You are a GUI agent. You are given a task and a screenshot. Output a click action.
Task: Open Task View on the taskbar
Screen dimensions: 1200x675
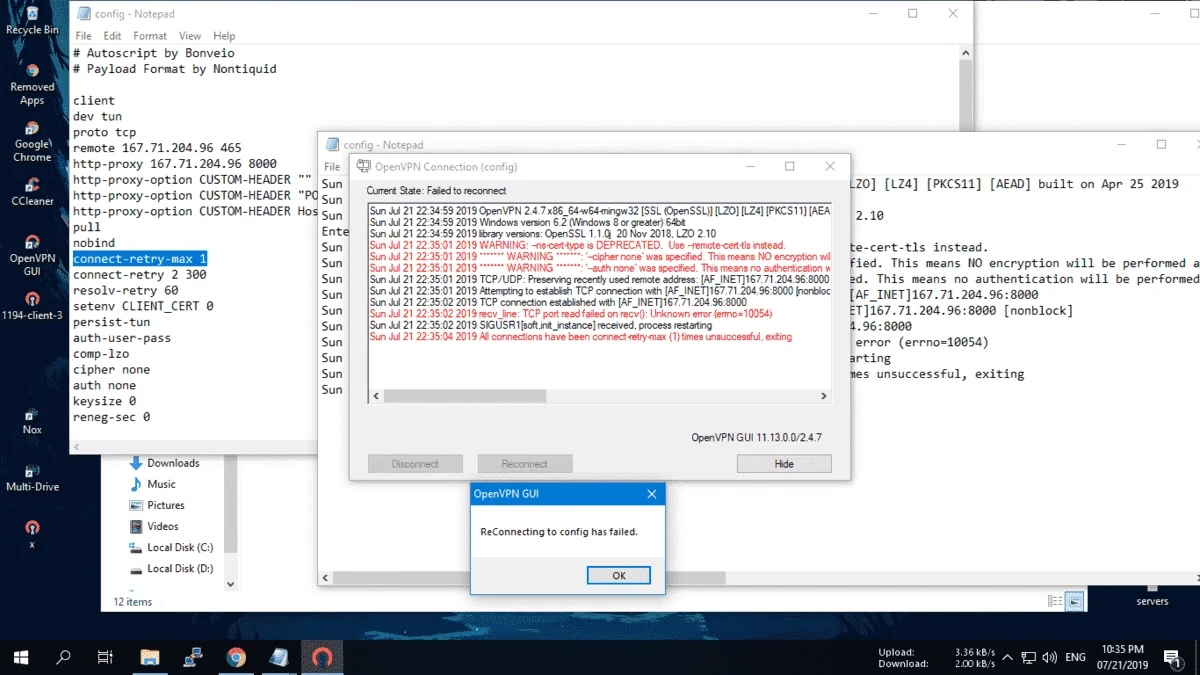click(105, 657)
